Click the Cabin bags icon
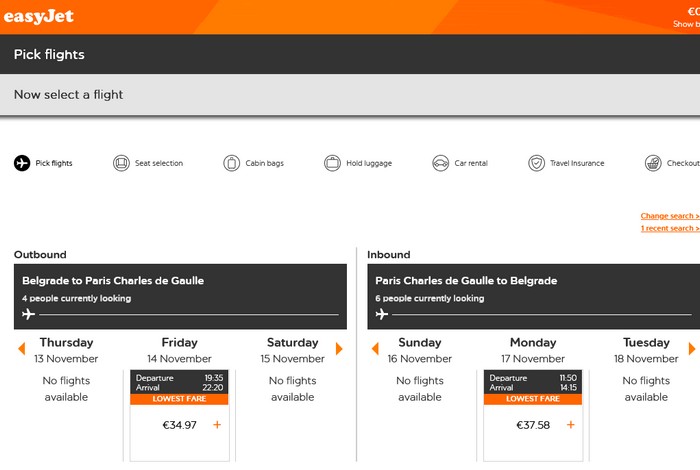This screenshot has width=700, height=470. click(x=232, y=163)
